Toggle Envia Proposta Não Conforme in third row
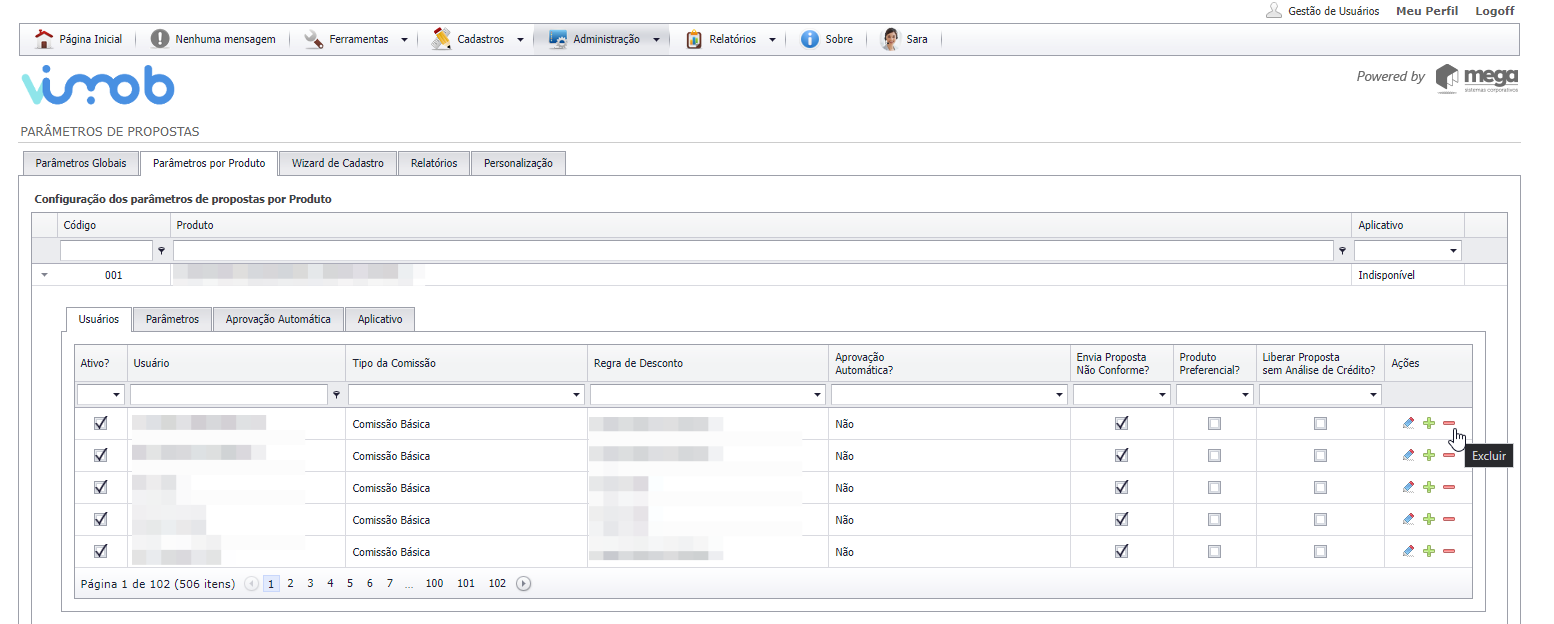1554x624 pixels. click(1121, 488)
